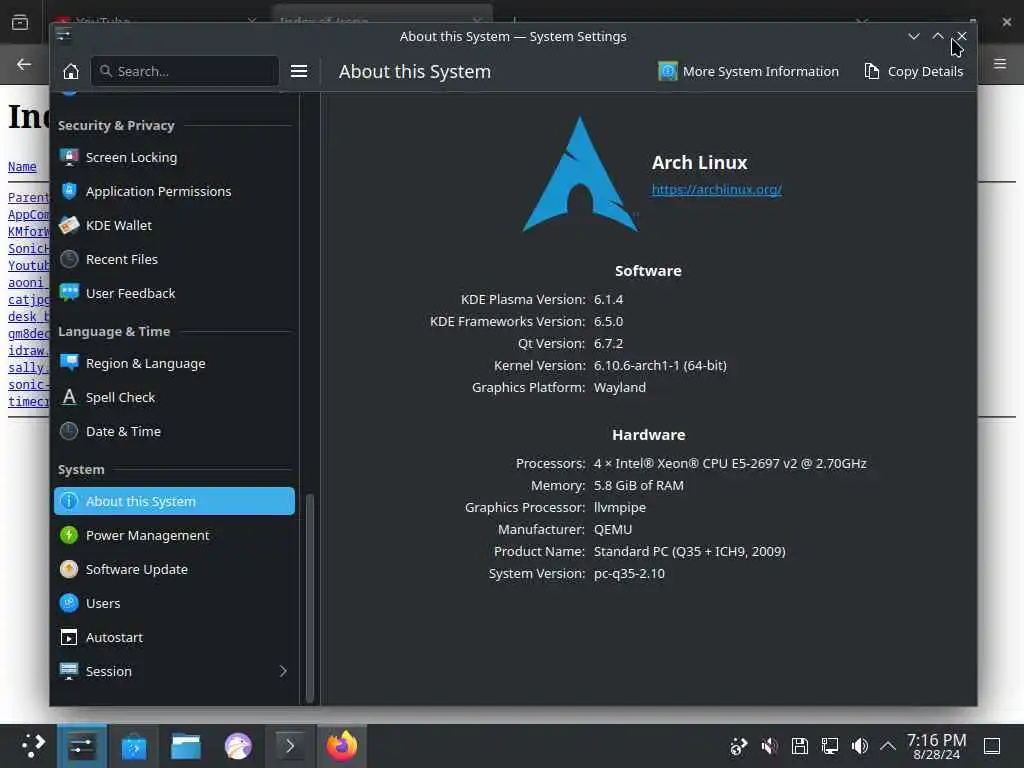Click KDE Plasma Version value 6.1.4

pos(608,299)
